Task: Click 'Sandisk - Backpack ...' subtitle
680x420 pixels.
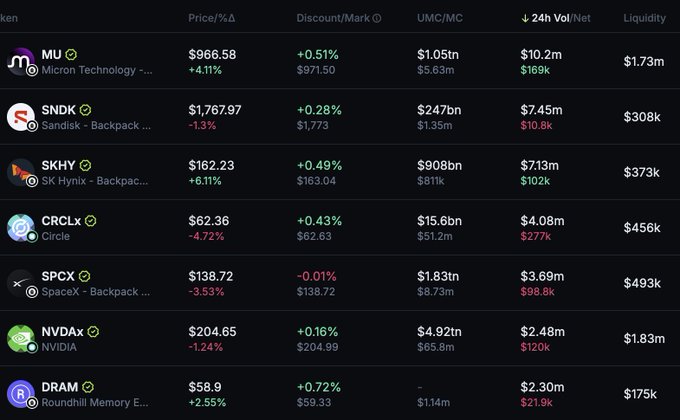Action: [96, 125]
